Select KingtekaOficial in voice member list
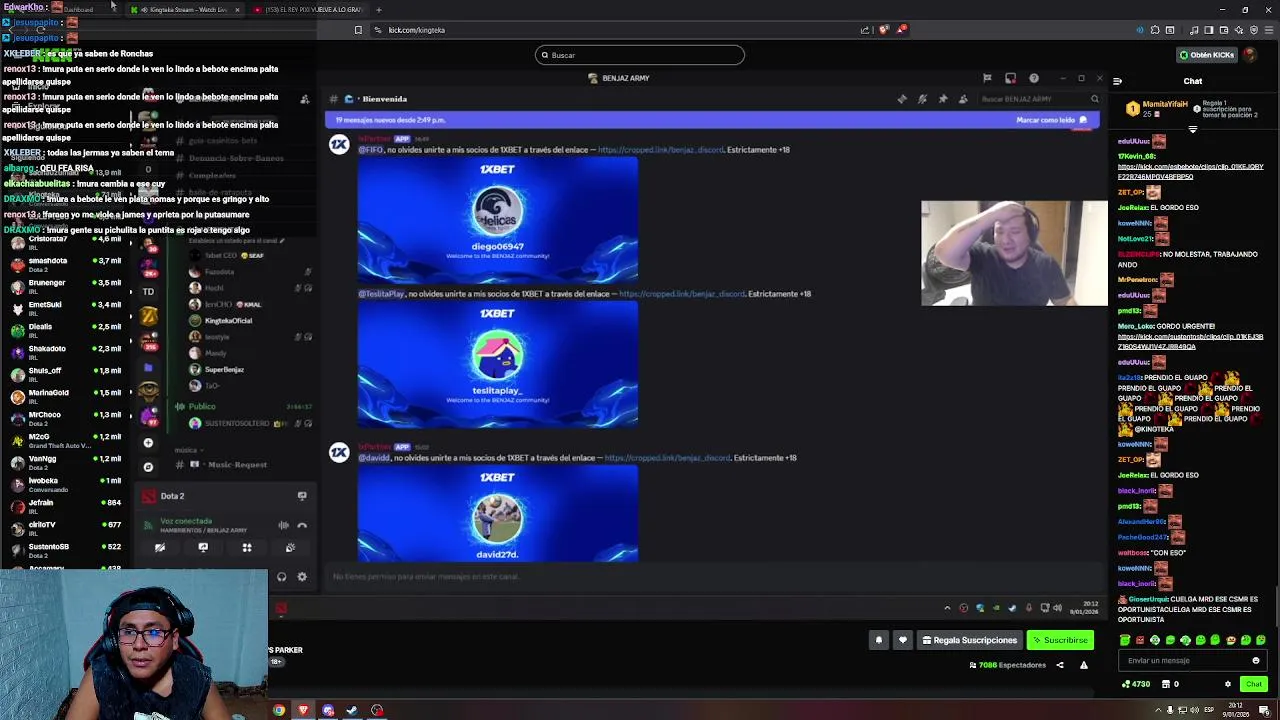Viewport: 1280px width, 720px height. click(228, 321)
